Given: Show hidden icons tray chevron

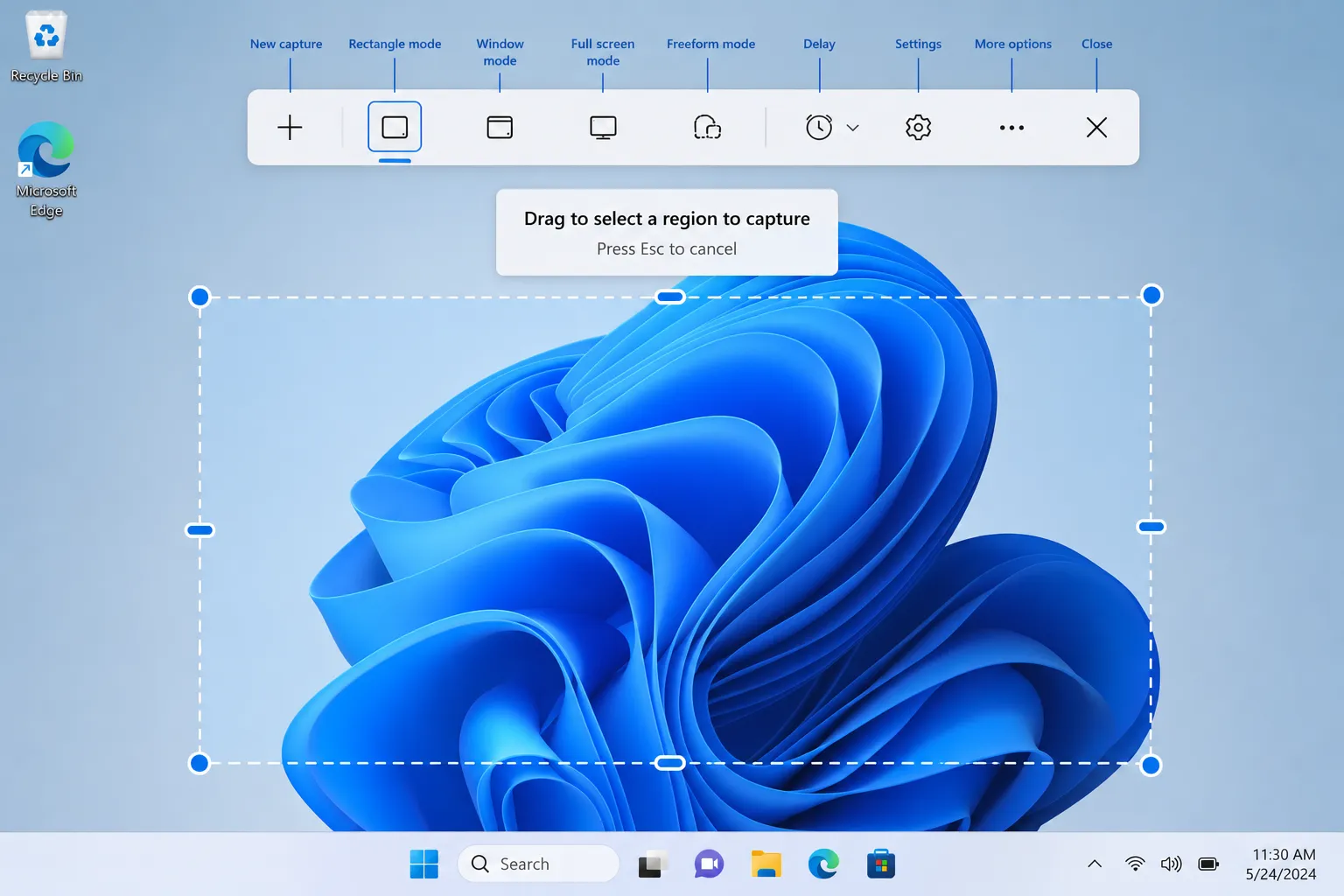Looking at the screenshot, I should coord(1095,864).
